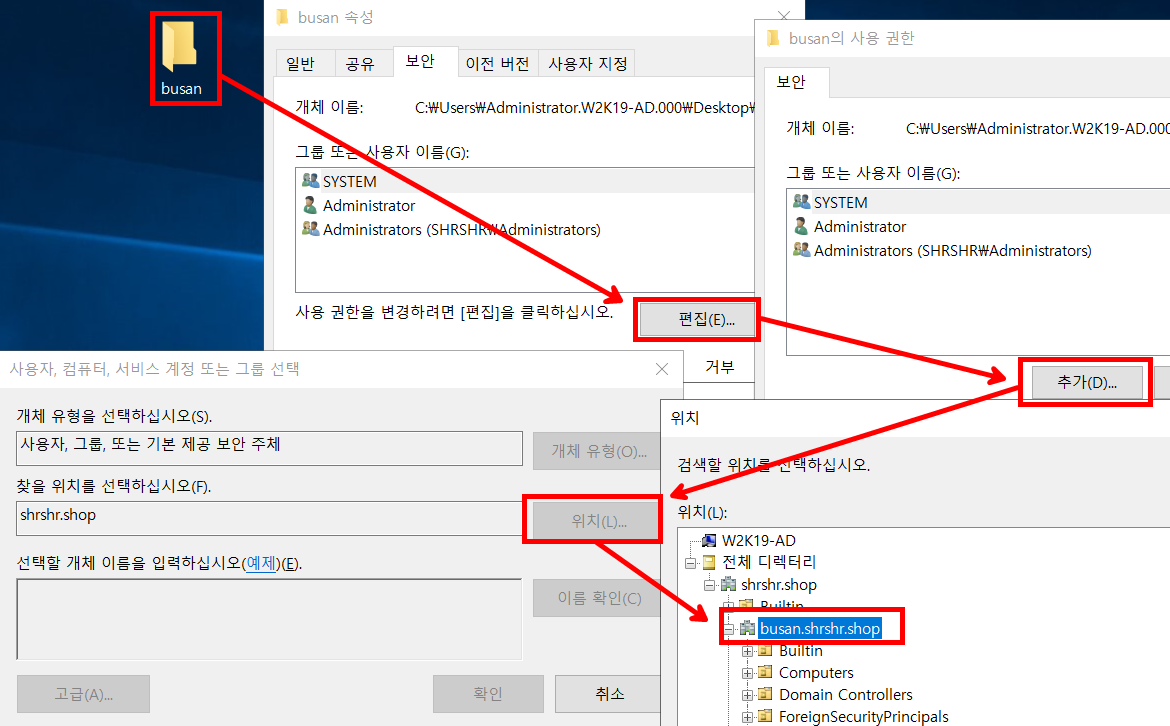Viewport: 1170px width, 726px height.
Task: Select Administrators (SHRSHR₩Administrators) in busan 속성
Action: (x=461, y=229)
